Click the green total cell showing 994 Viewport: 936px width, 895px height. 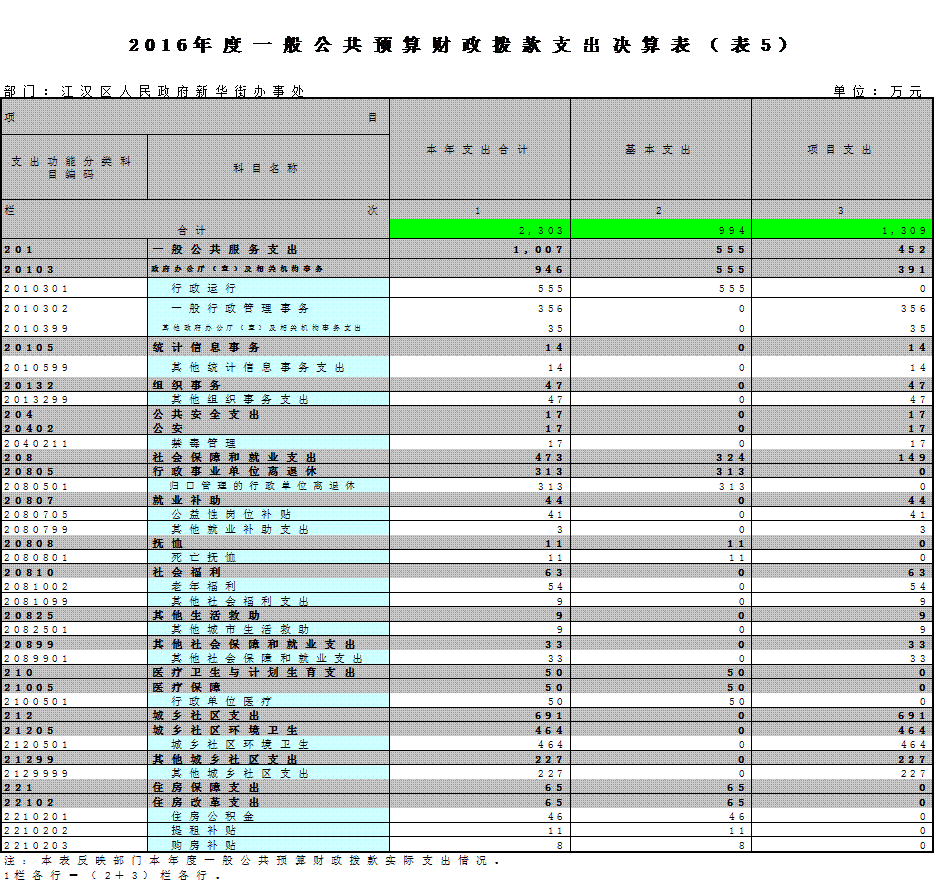point(660,230)
